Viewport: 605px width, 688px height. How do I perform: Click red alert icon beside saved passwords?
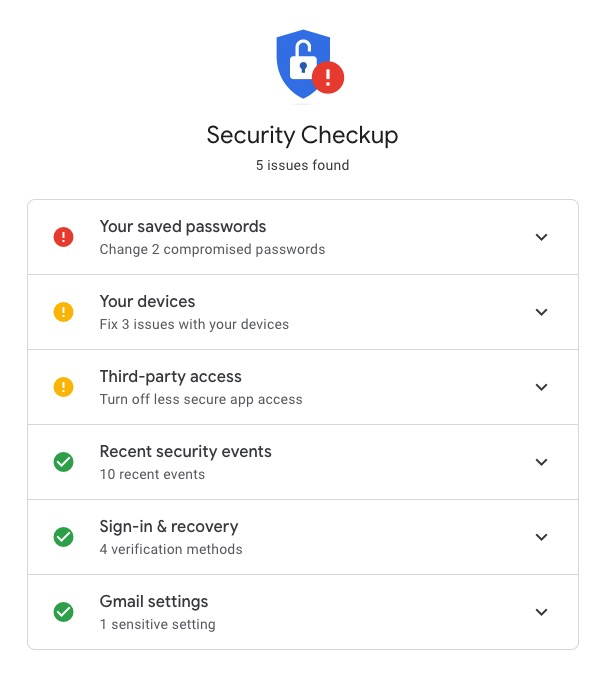pyautogui.click(x=64, y=237)
